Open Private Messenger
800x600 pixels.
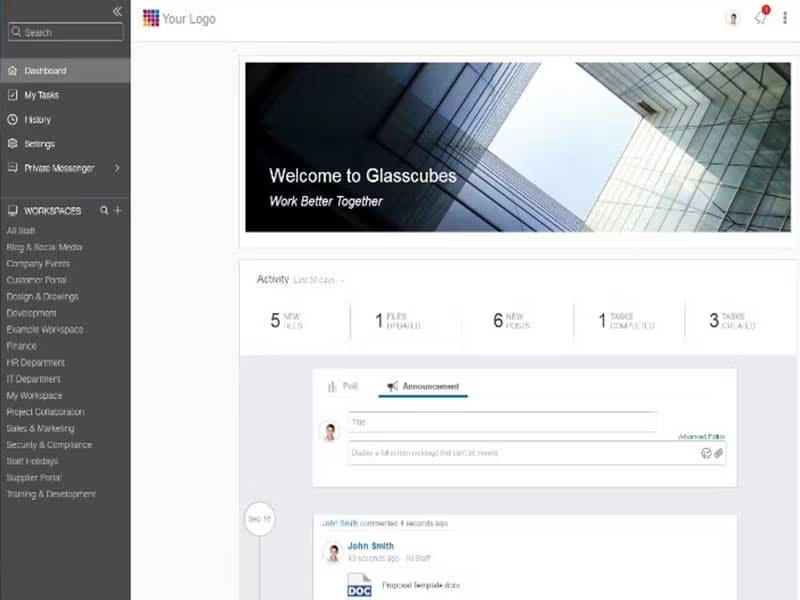59,168
